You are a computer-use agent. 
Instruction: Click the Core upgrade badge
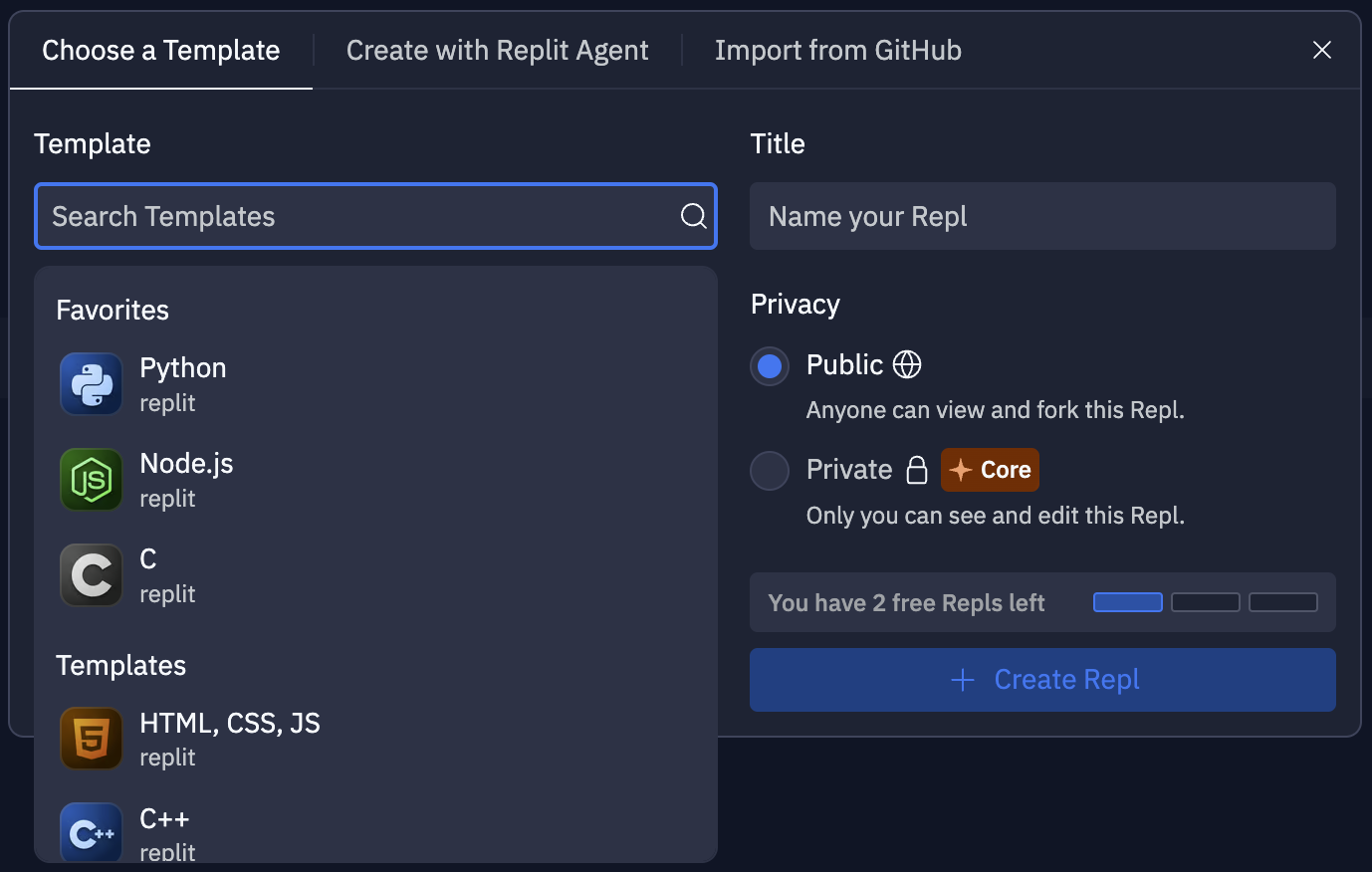click(x=990, y=470)
